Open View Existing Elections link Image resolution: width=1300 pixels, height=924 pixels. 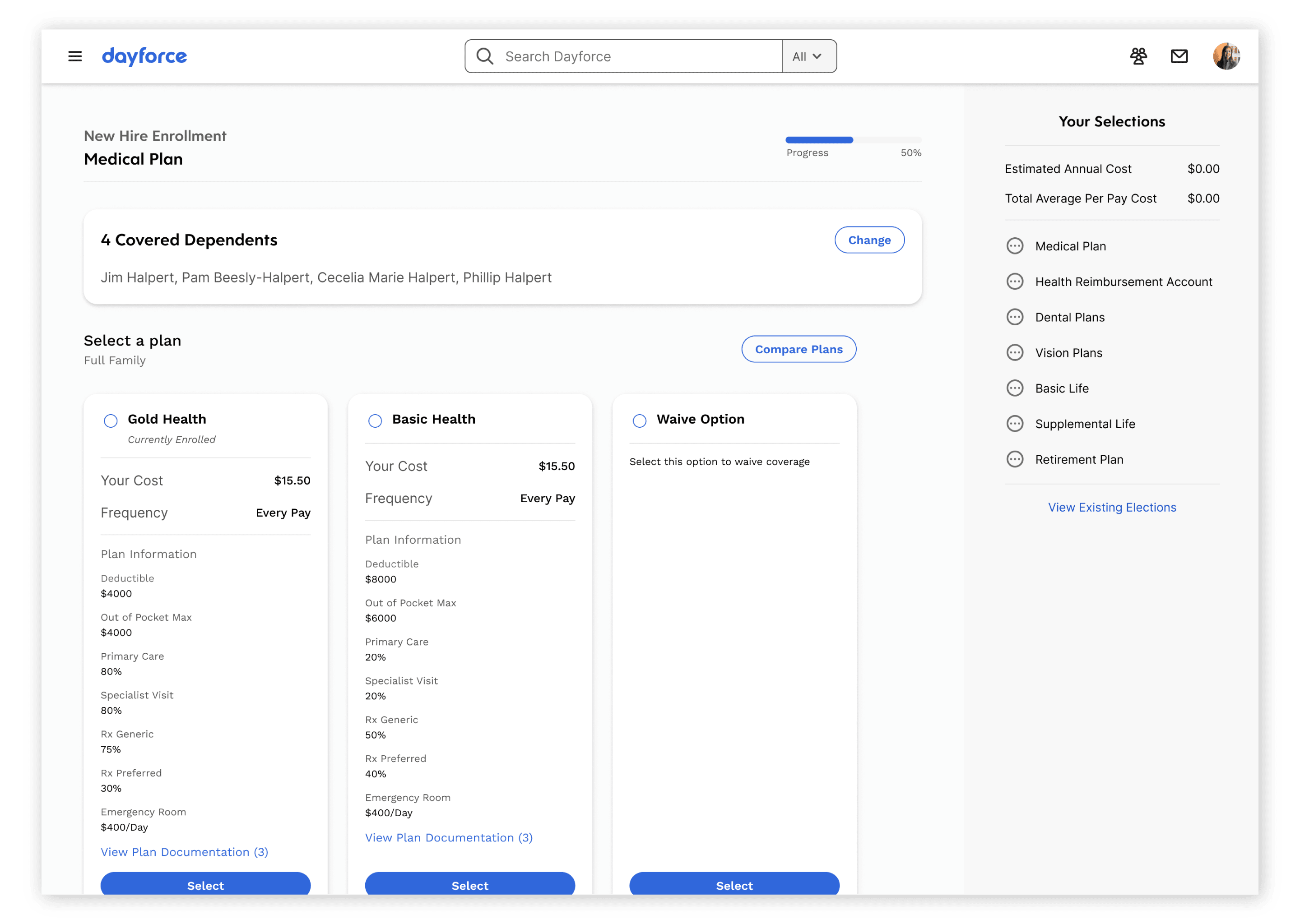pyautogui.click(x=1112, y=507)
